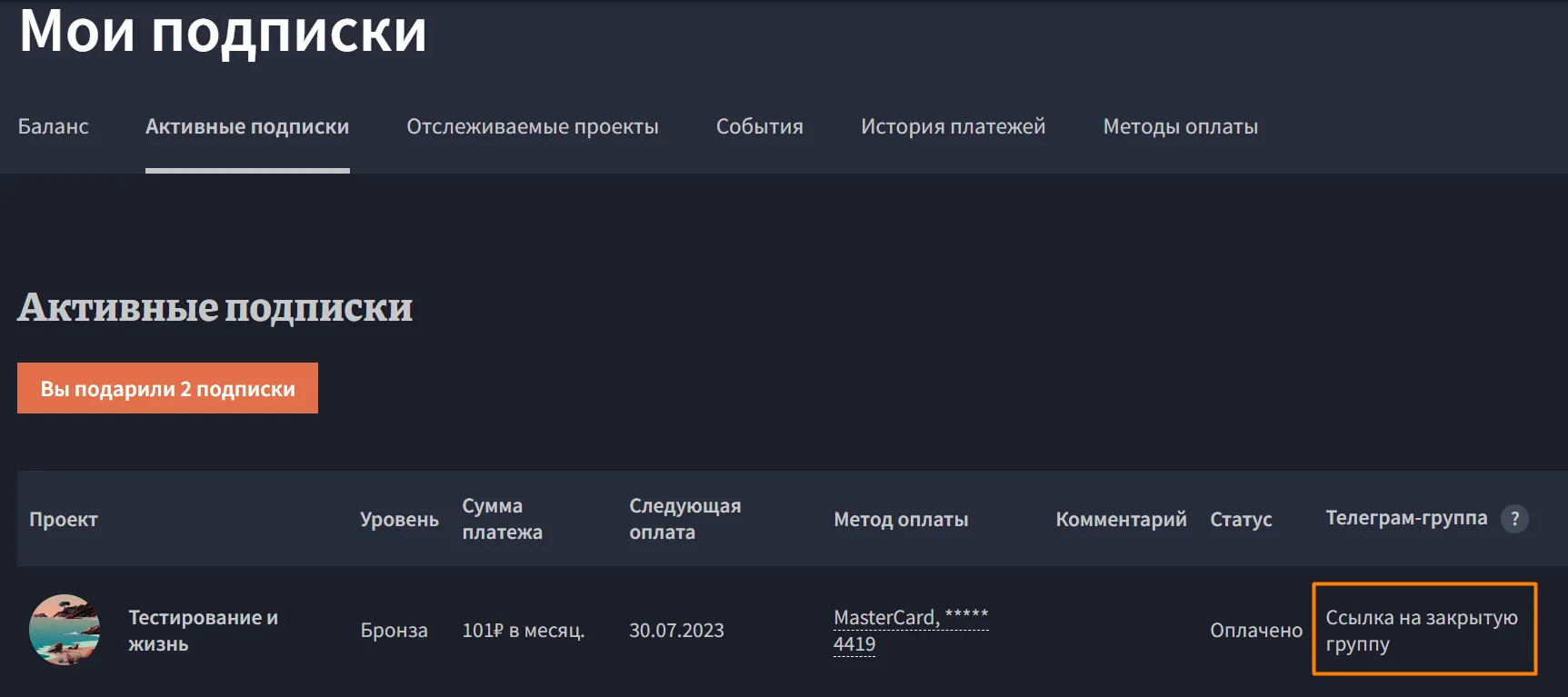Image resolution: width=1568 pixels, height=697 pixels.
Task: Click the Оплачено status cell
Action: click(x=1256, y=631)
